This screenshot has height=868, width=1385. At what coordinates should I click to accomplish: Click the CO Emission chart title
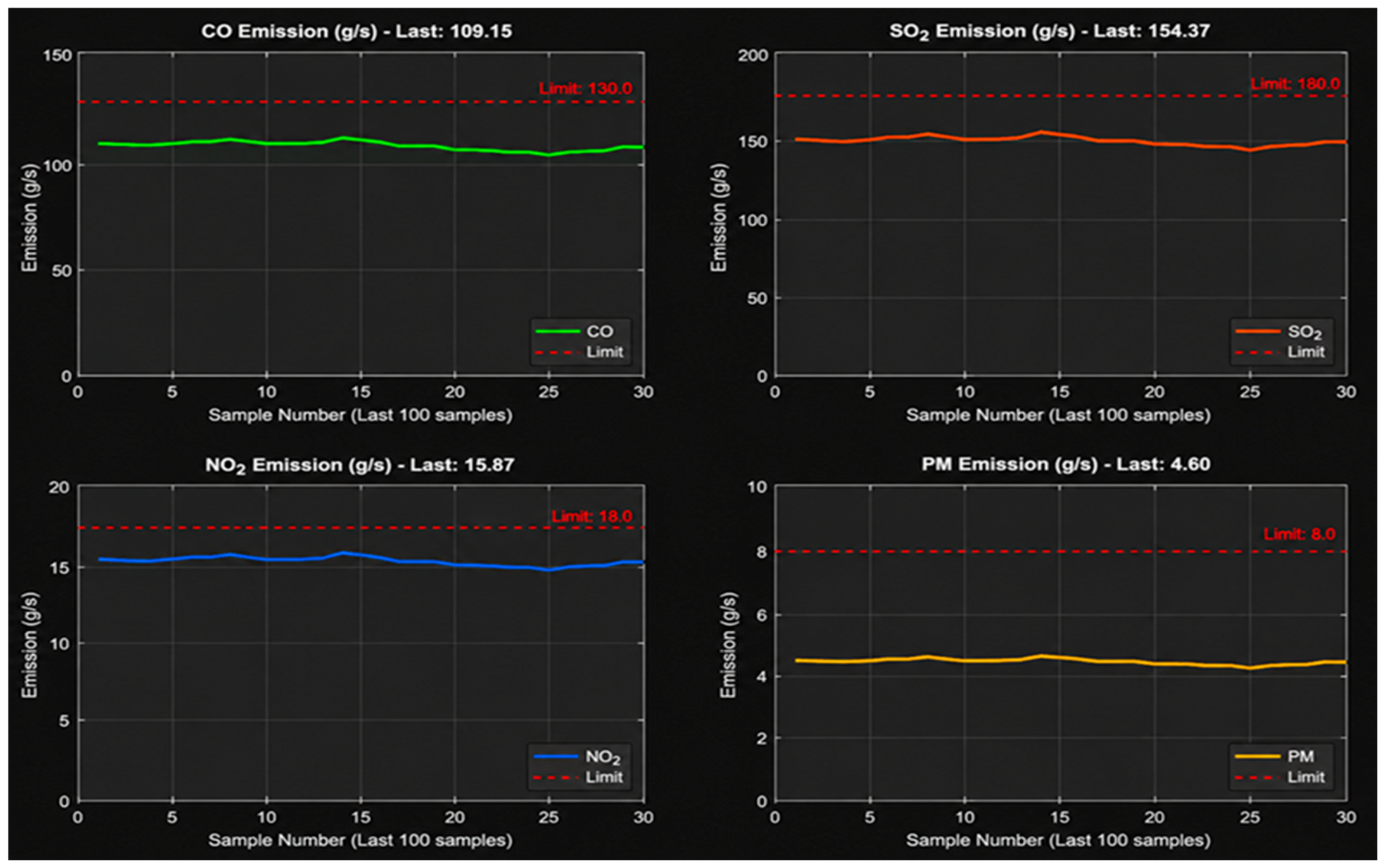[x=357, y=31]
